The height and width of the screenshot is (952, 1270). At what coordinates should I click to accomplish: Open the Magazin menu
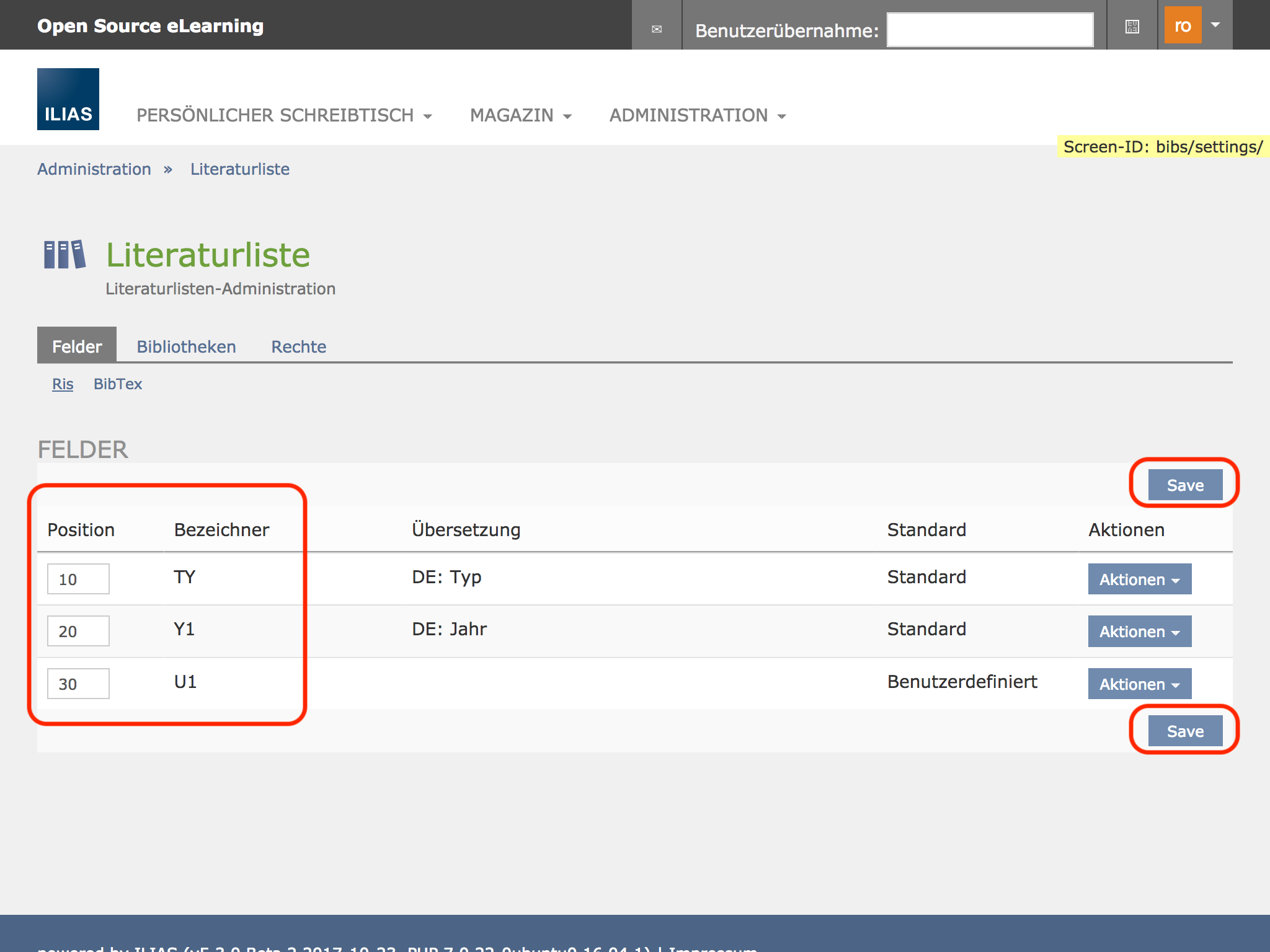point(520,115)
